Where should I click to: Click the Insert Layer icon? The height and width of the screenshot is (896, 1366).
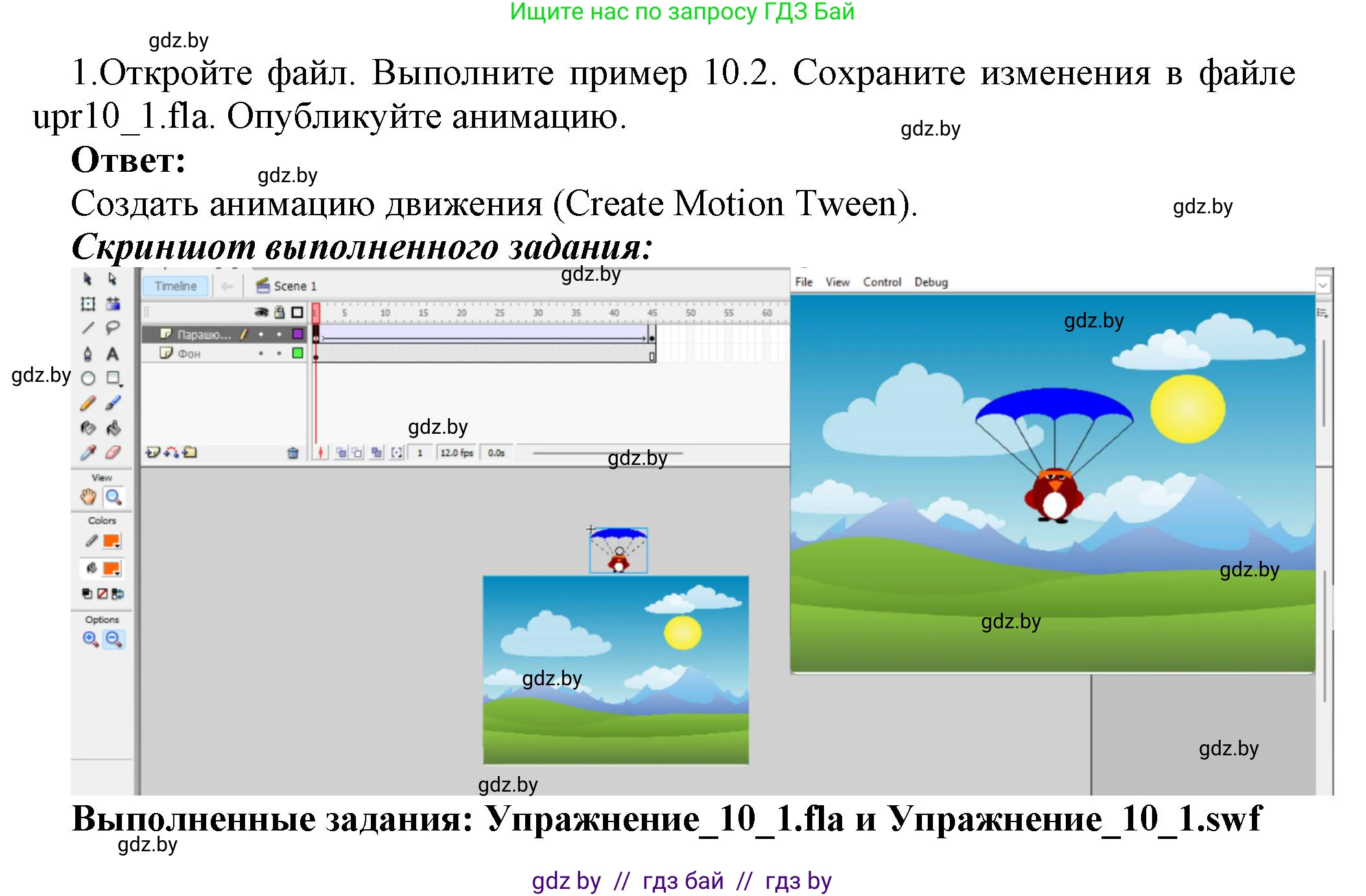[152, 452]
